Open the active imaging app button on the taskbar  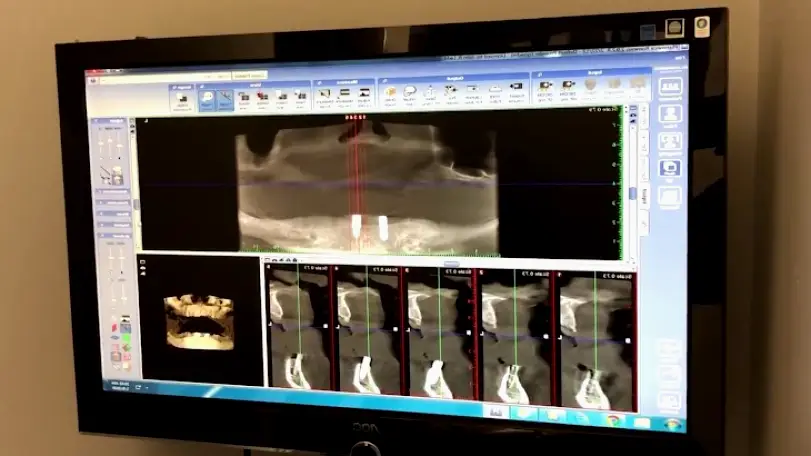pos(496,412)
